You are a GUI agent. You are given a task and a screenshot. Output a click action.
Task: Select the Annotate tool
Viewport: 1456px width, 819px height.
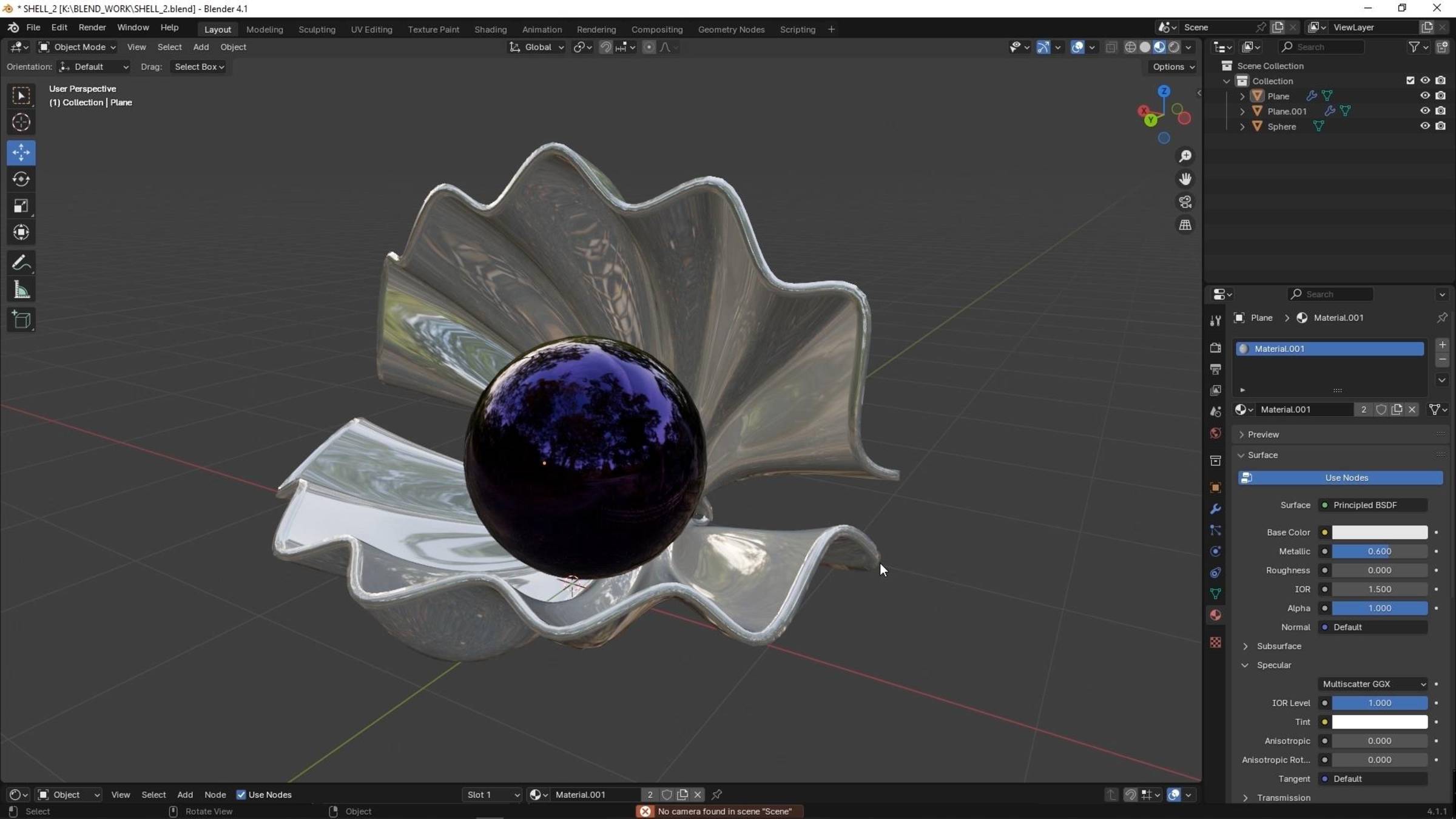(21, 261)
